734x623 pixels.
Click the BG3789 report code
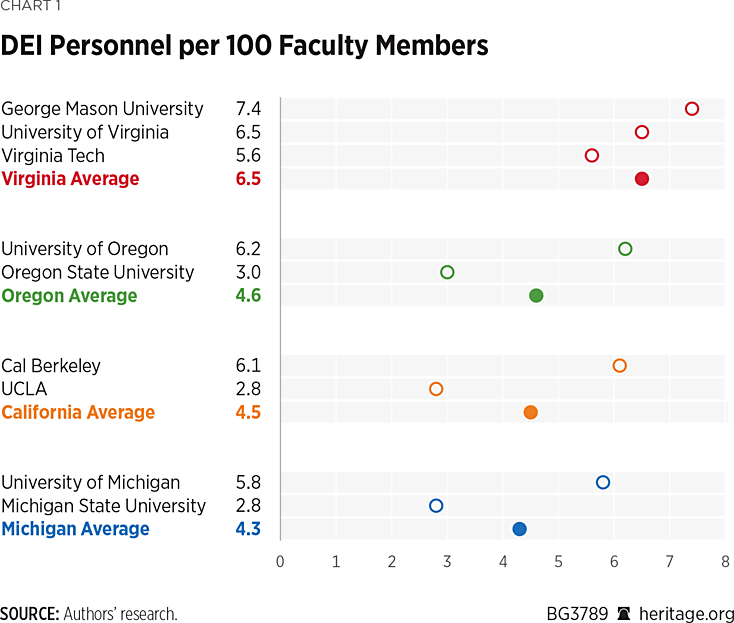pyautogui.click(x=576, y=614)
